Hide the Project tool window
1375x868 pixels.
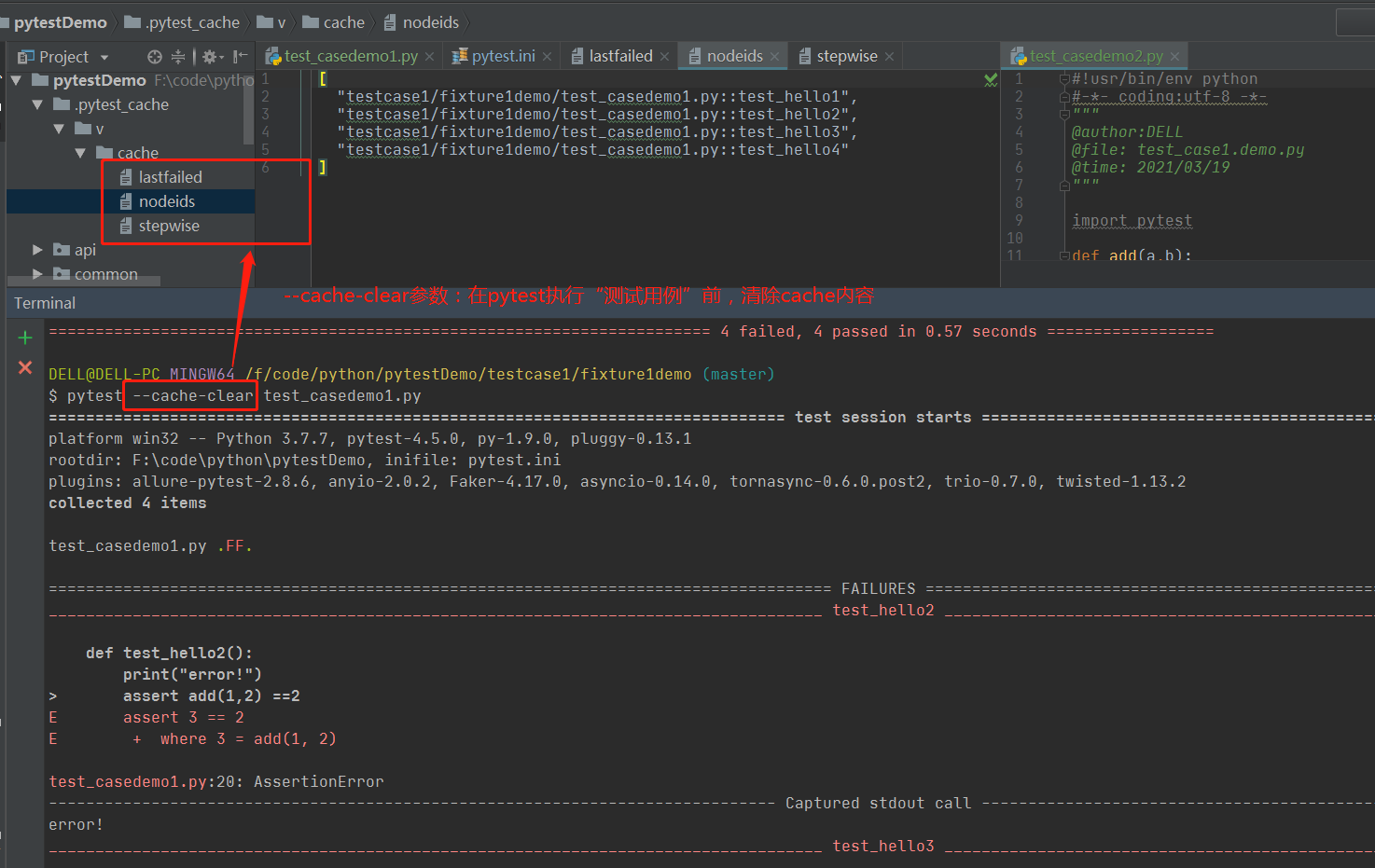point(241,57)
